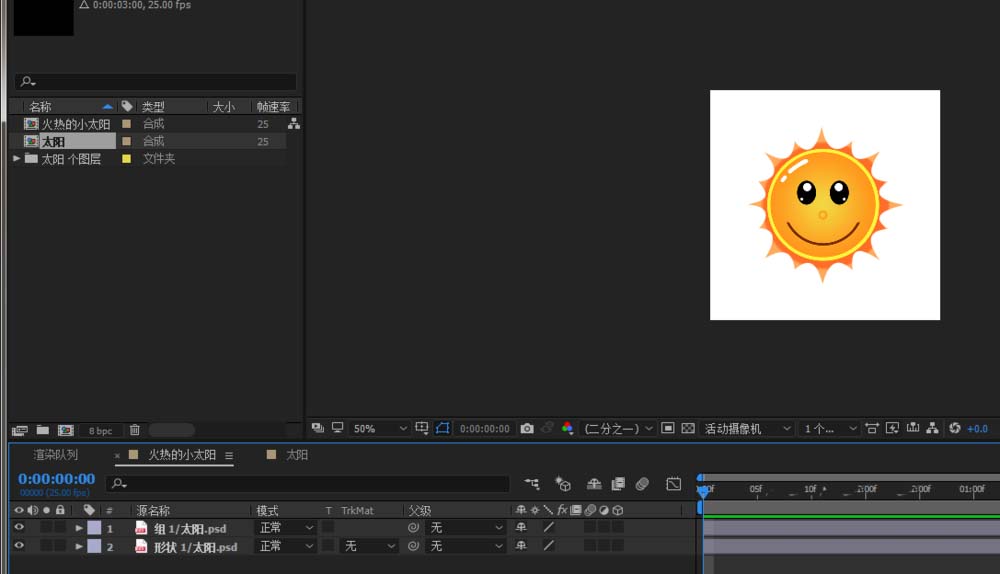Expand the 太阳 个图层 folder

(17, 158)
